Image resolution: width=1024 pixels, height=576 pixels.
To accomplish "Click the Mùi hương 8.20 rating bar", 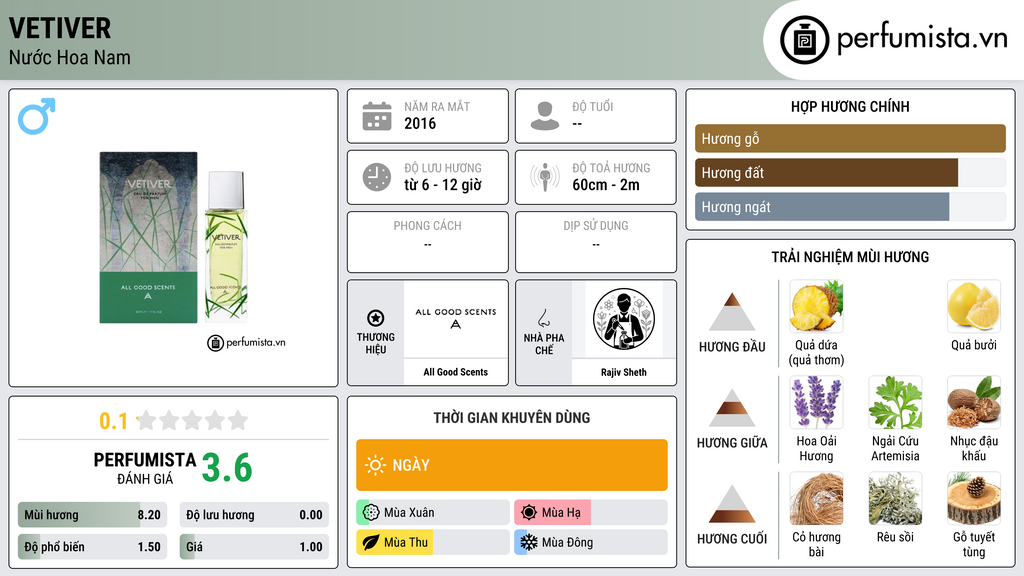I will click(93, 515).
